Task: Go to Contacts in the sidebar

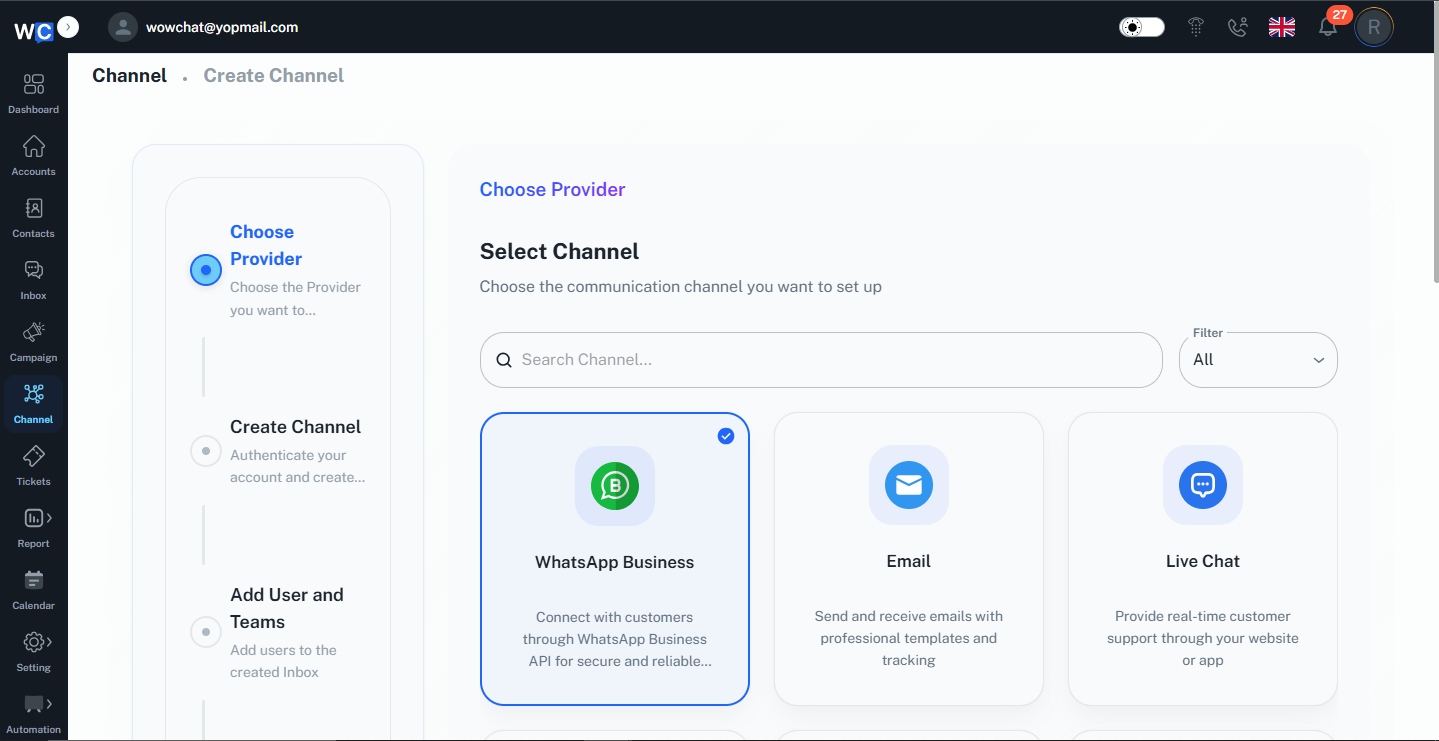Action: pyautogui.click(x=34, y=218)
